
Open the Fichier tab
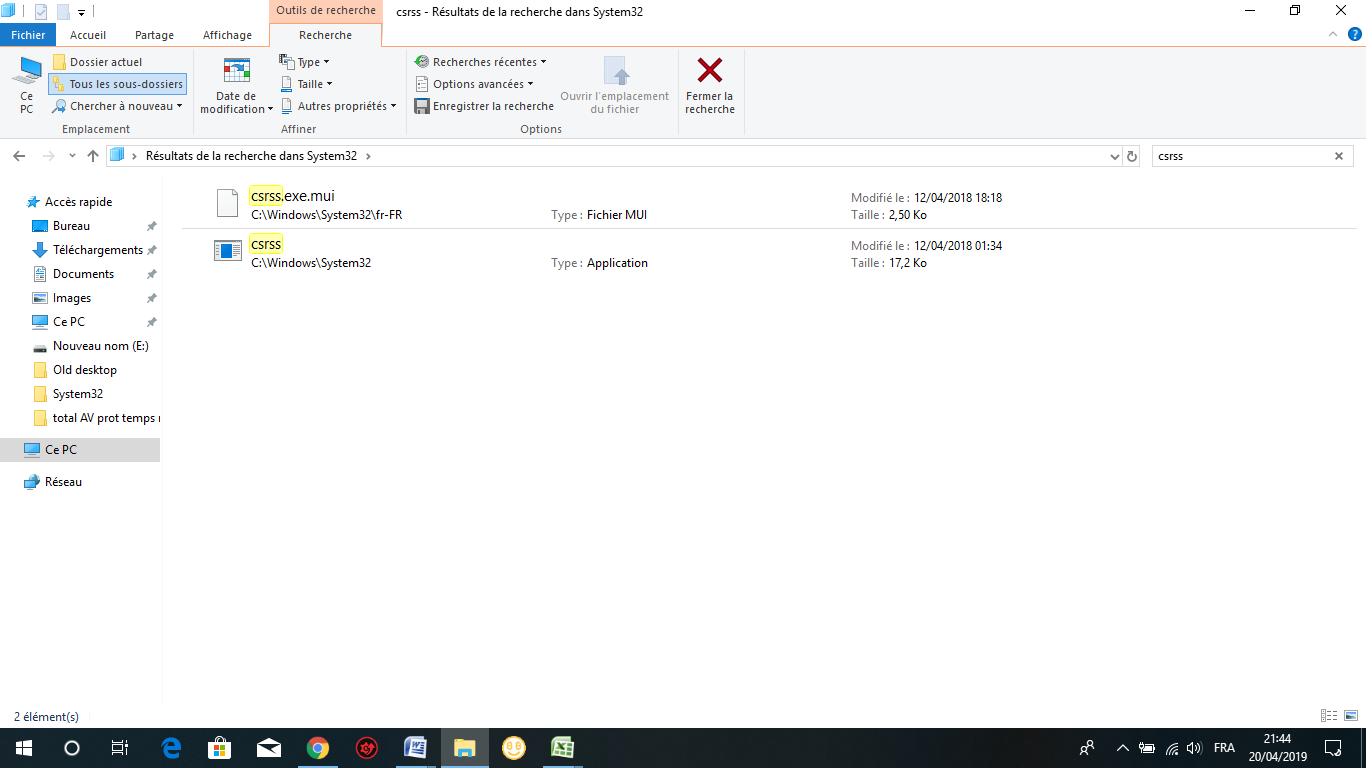[x=28, y=35]
